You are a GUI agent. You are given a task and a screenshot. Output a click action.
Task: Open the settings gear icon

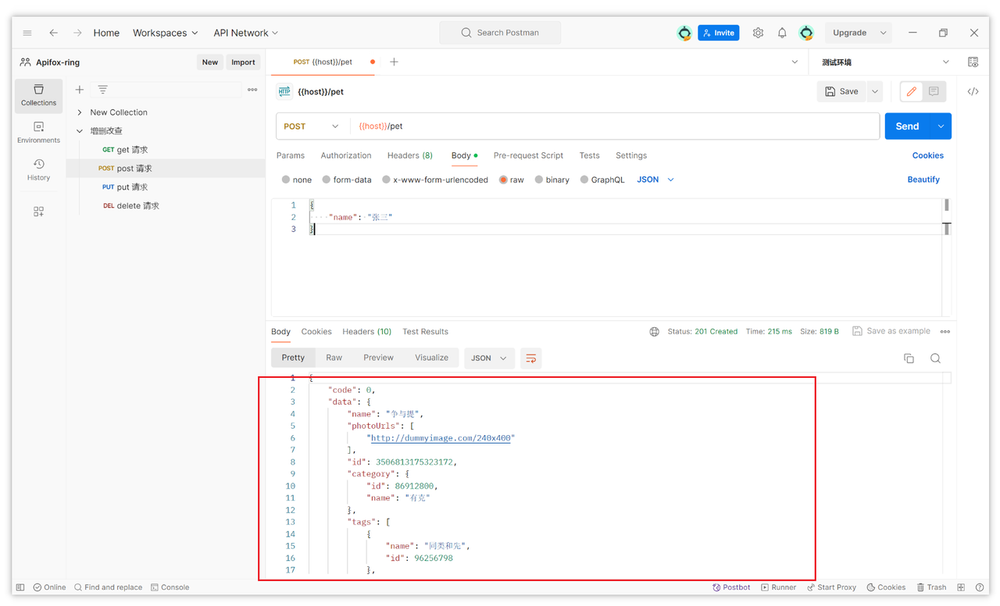(x=758, y=33)
